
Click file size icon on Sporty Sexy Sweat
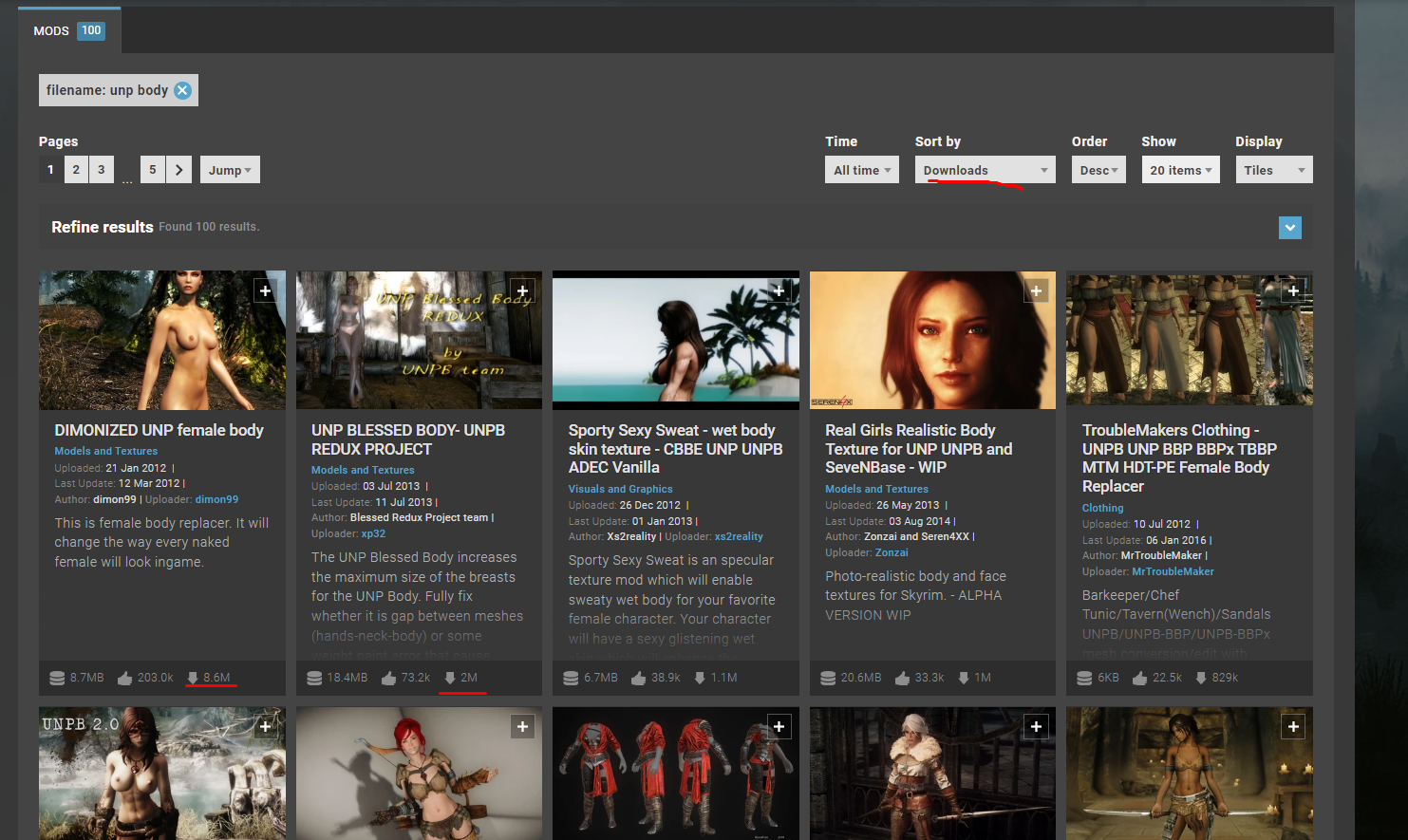coord(571,678)
